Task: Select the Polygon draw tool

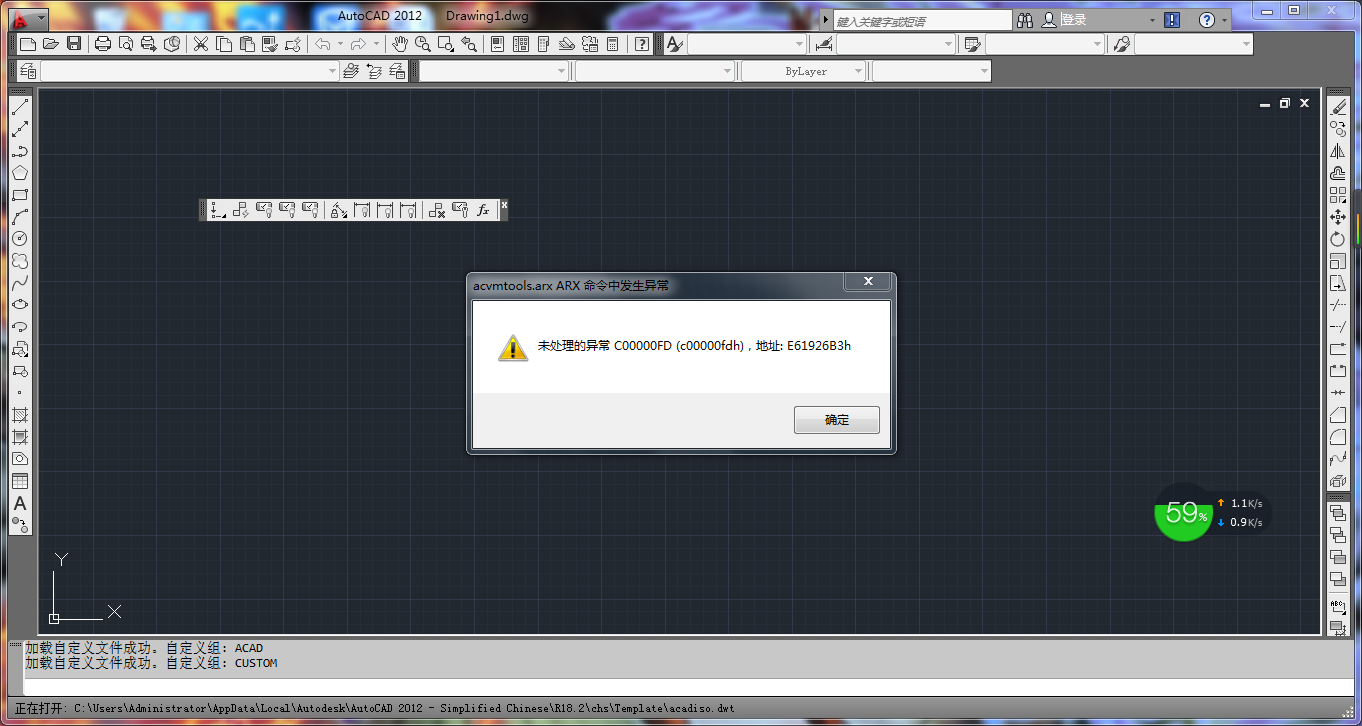Action: point(20,173)
